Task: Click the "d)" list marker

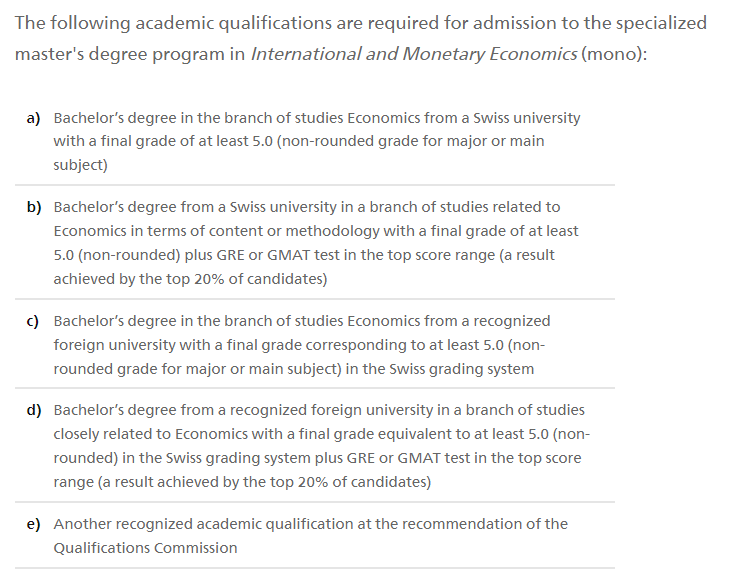Action: [33, 410]
